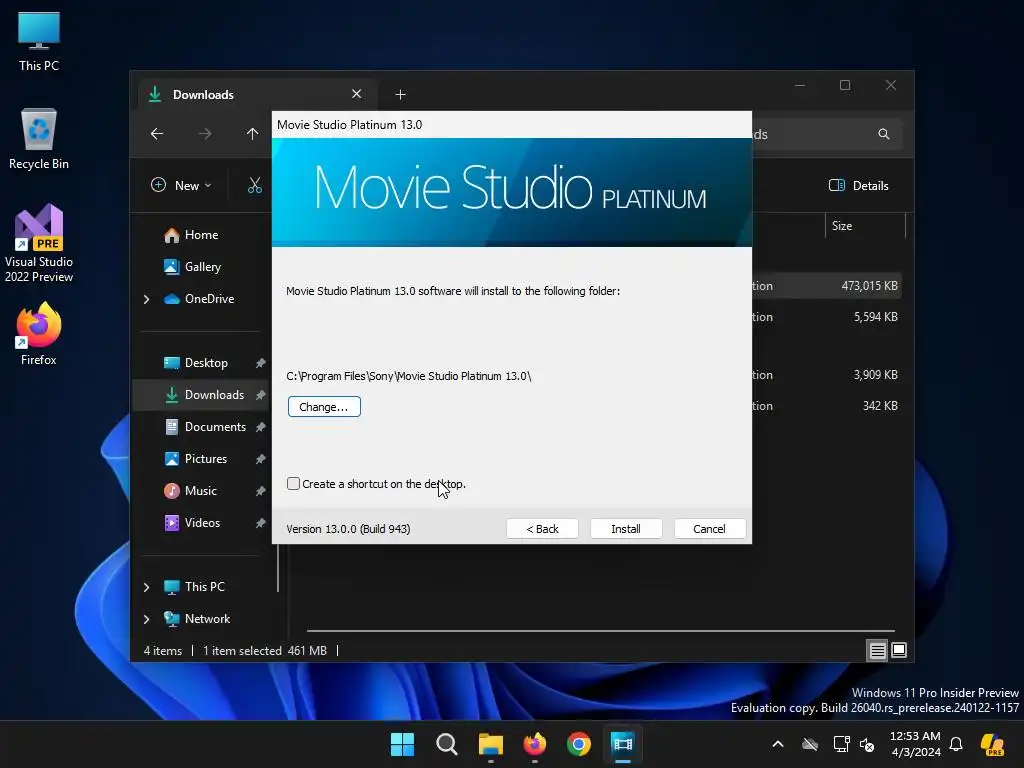
Task: Unpin Desktop using its pin icon
Action: 261,363
